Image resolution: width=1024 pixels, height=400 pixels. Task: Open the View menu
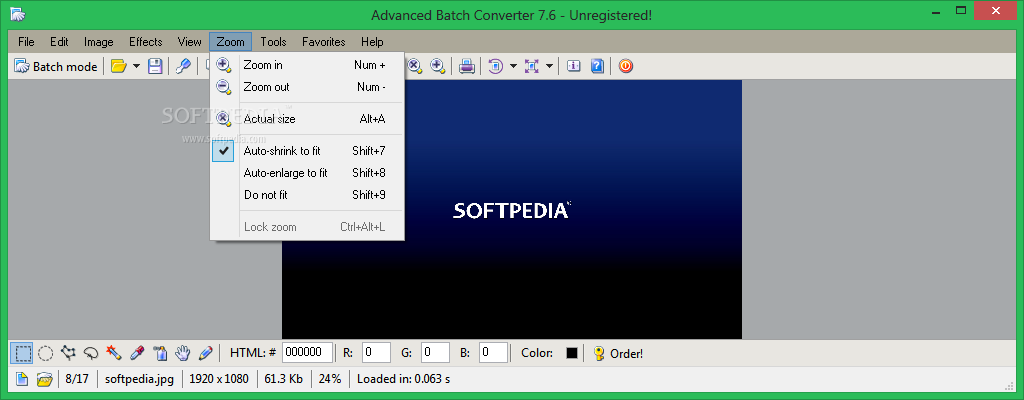pos(189,42)
